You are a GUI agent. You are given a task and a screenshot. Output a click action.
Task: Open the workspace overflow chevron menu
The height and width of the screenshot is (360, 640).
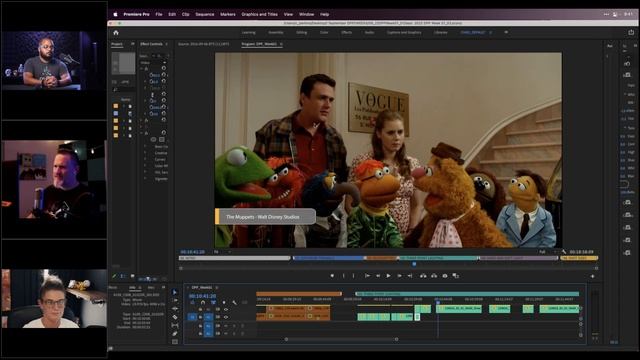pos(506,32)
